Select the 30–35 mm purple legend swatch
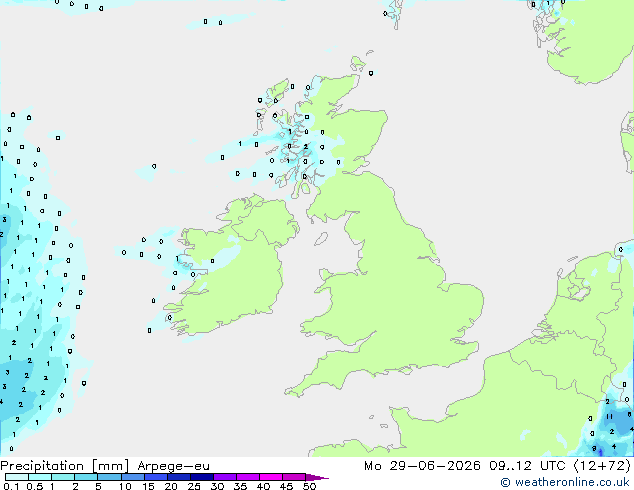 tap(225, 477)
